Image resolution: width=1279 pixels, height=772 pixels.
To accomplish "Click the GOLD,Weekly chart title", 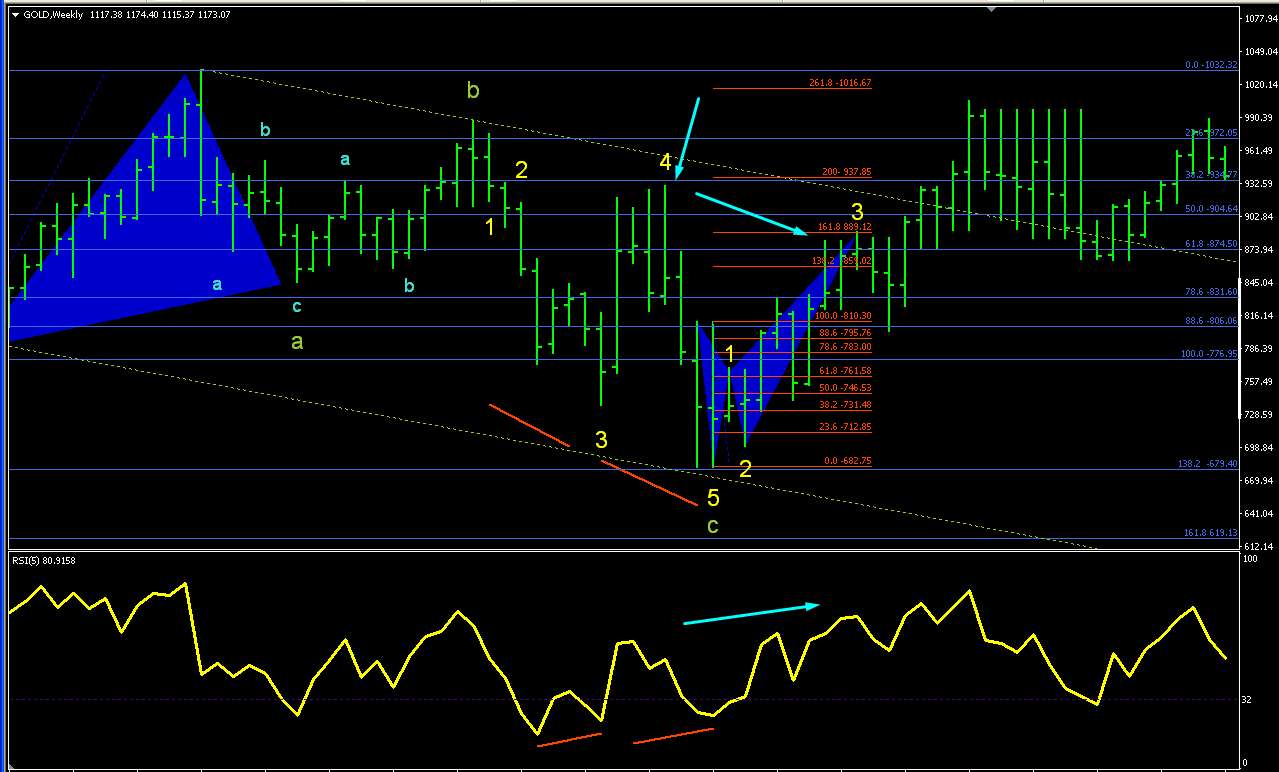I will tap(52, 15).
